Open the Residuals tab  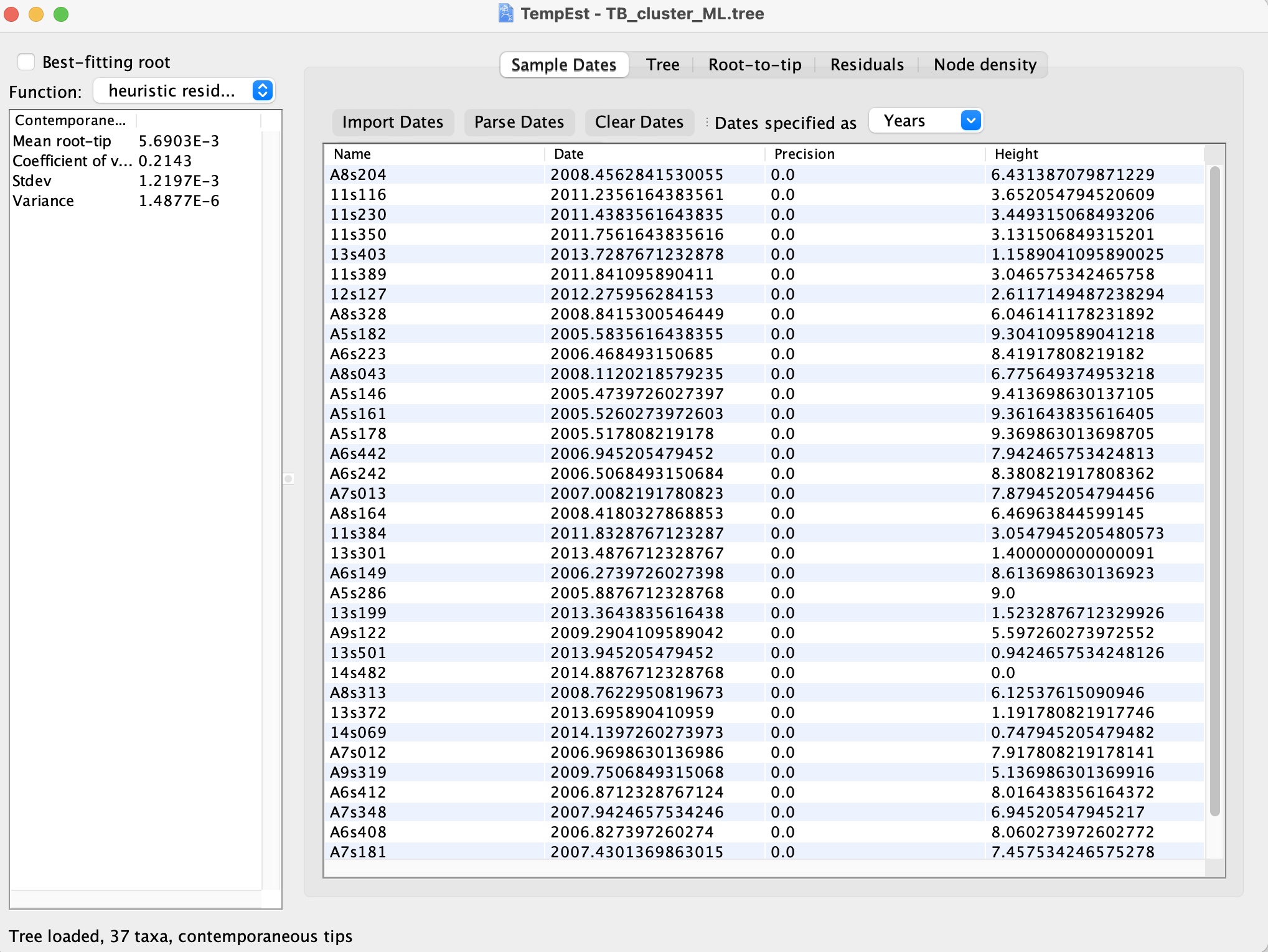tap(866, 65)
